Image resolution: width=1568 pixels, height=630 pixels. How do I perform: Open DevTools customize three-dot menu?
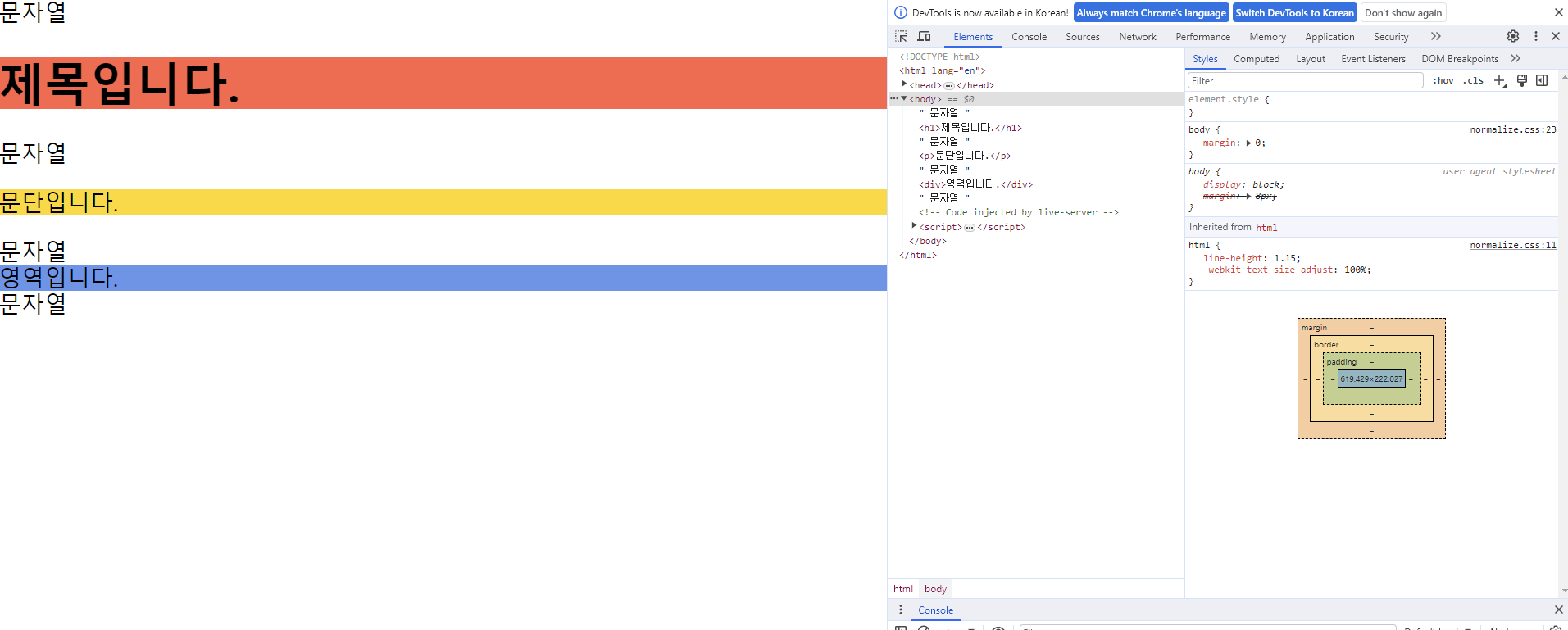coord(1536,36)
